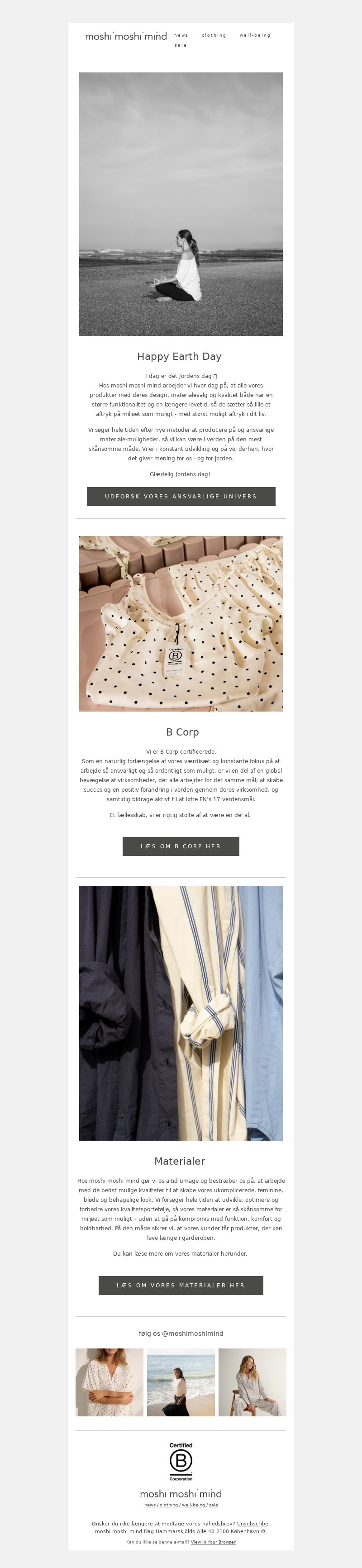Viewport: 362px width, 1568px height.
Task: Click the Unsubscribe link
Action: click(252, 1524)
